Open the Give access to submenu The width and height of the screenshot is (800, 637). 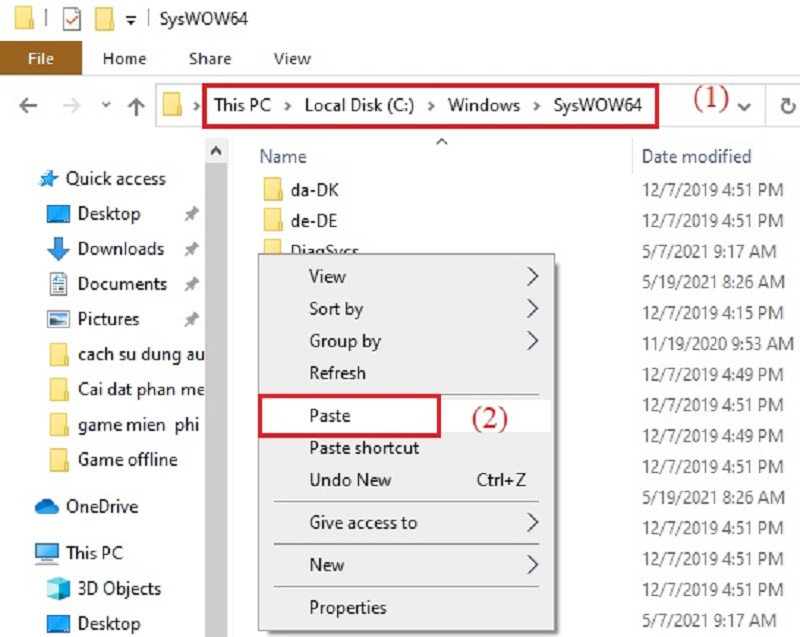[x=406, y=523]
